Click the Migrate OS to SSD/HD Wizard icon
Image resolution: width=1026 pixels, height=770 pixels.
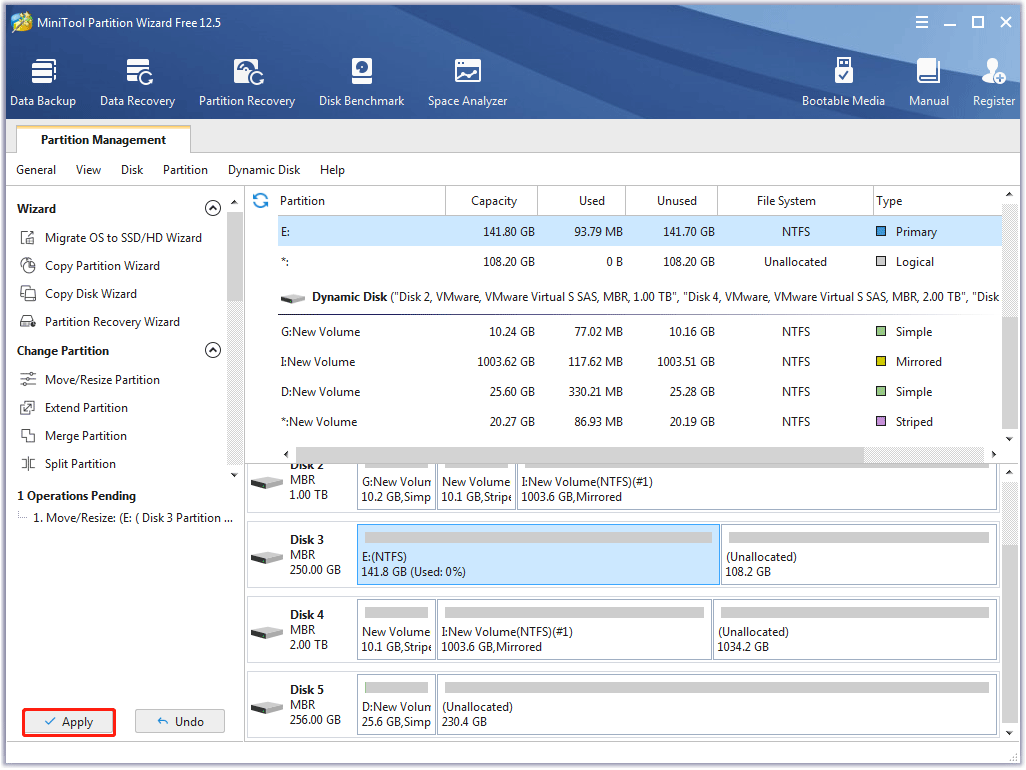(x=27, y=237)
